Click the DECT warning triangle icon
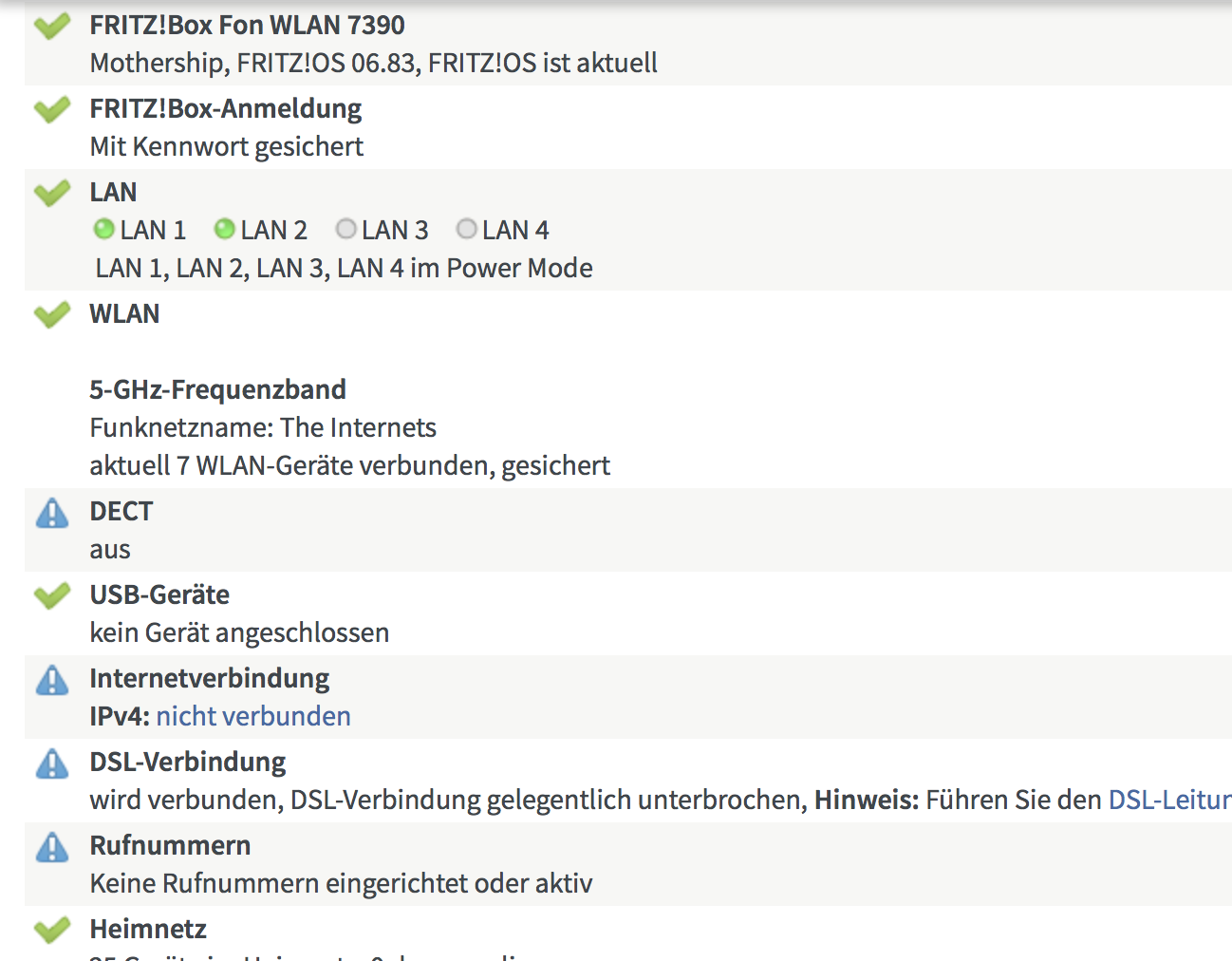1232x961 pixels. [x=52, y=513]
